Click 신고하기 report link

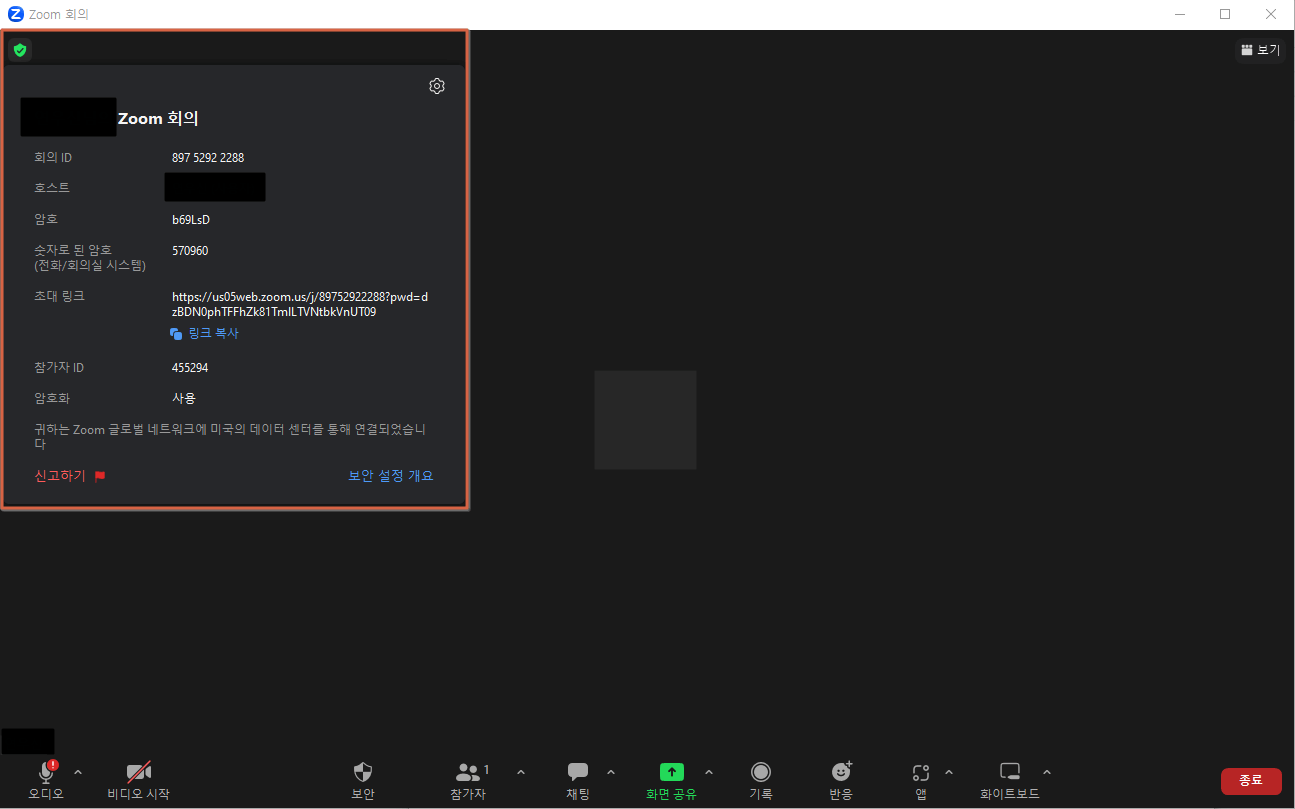coord(60,476)
